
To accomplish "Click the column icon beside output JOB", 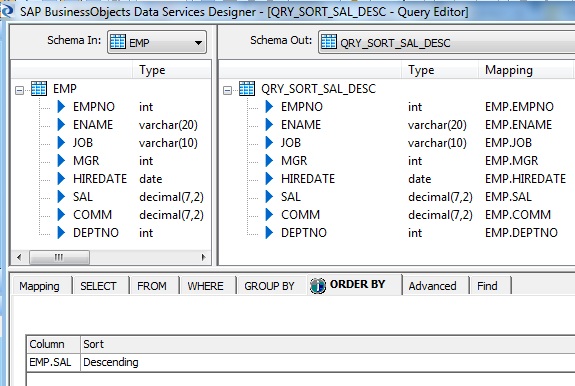I will coord(269,143).
